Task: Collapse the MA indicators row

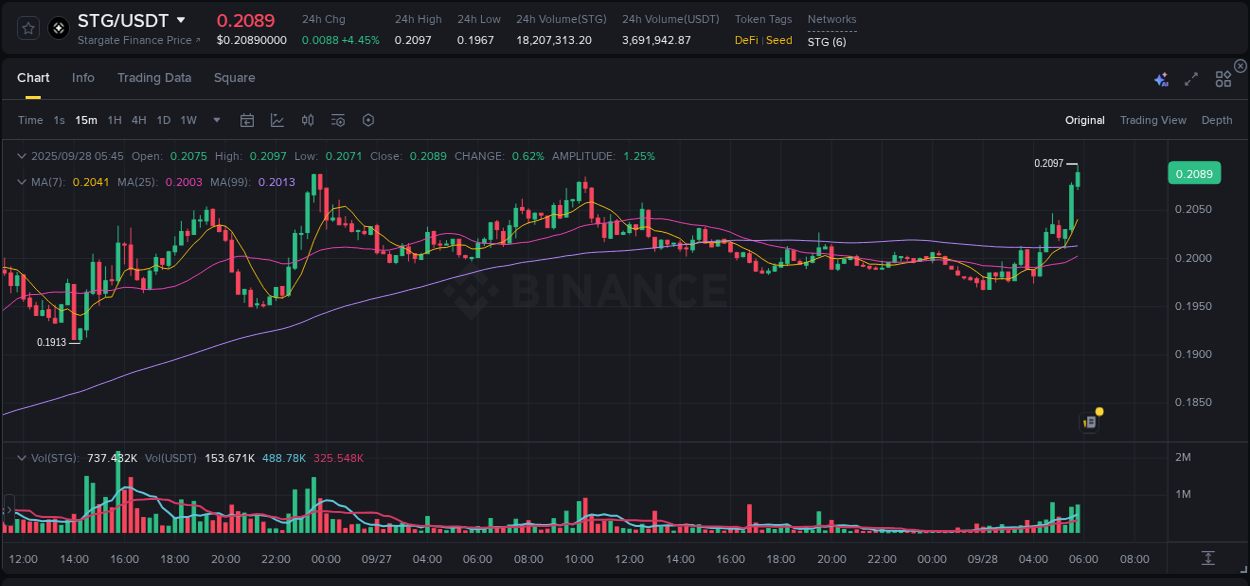Action: click(20, 182)
